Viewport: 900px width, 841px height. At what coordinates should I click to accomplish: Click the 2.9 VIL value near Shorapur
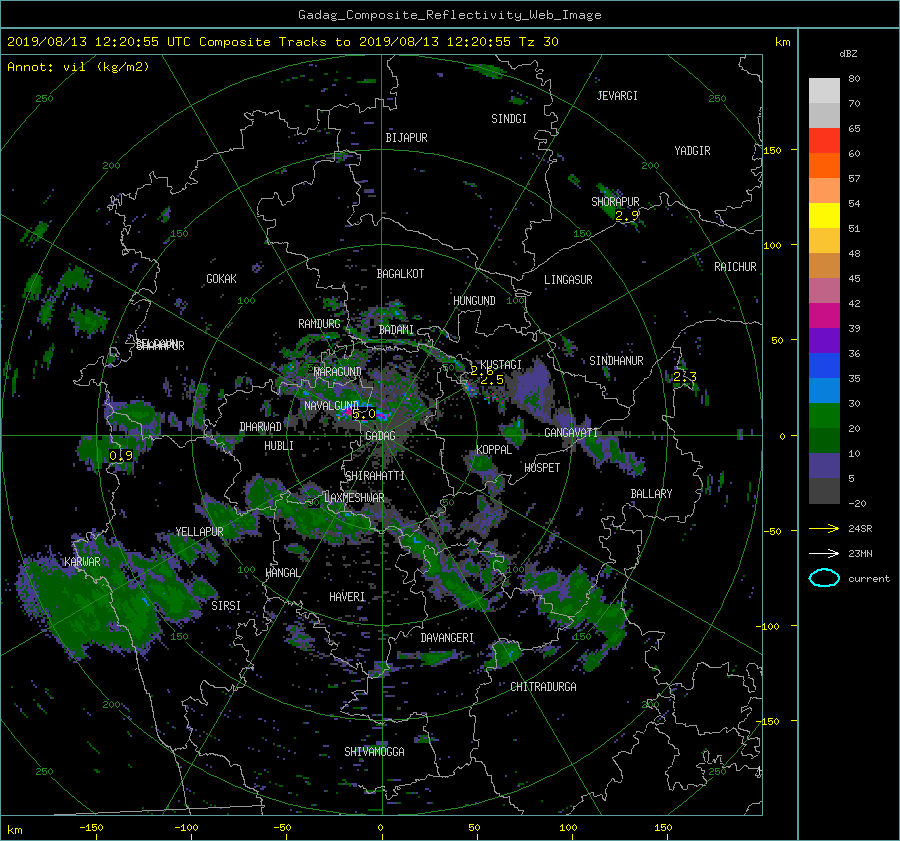(627, 216)
